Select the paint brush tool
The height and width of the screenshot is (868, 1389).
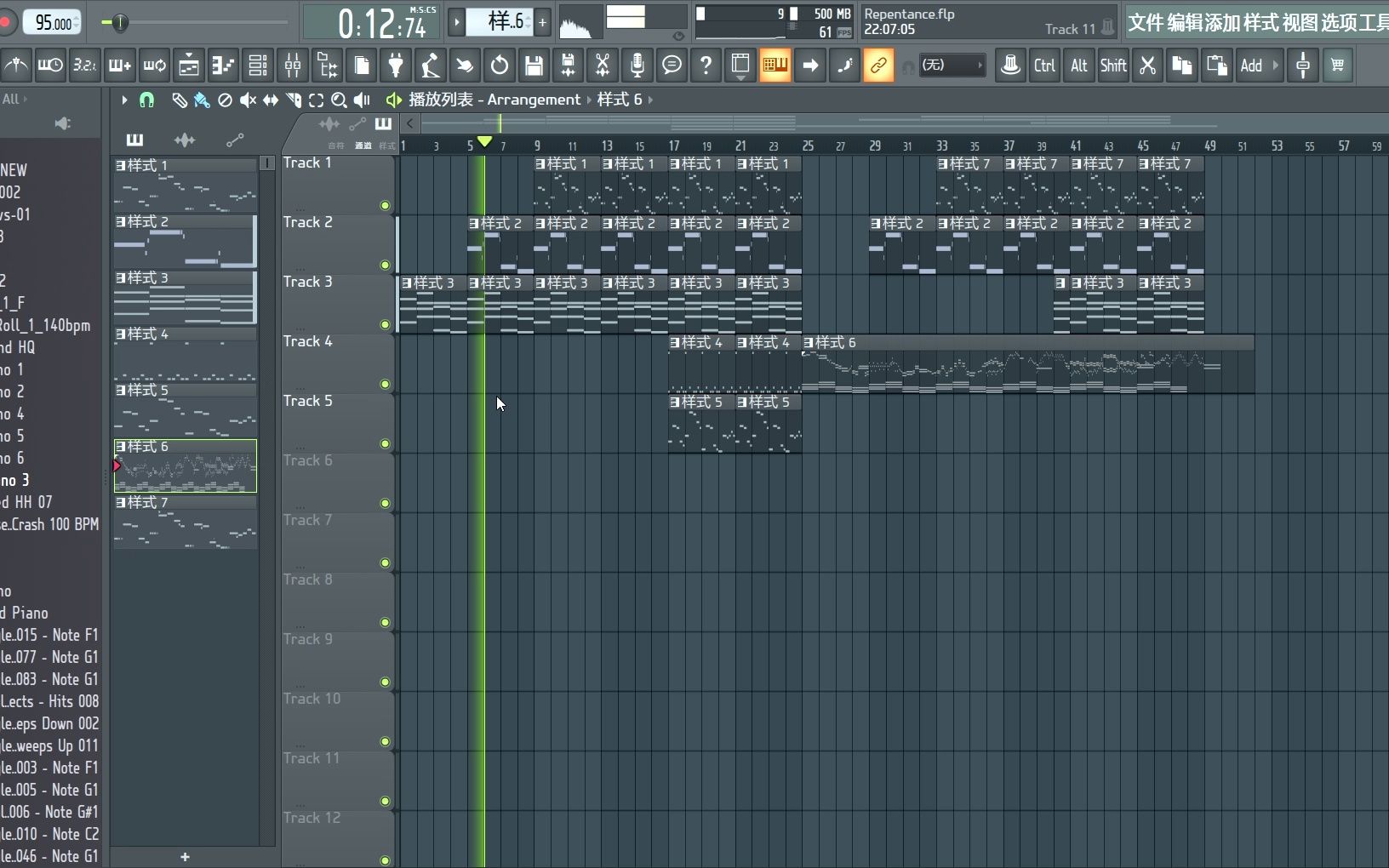pyautogui.click(x=202, y=100)
